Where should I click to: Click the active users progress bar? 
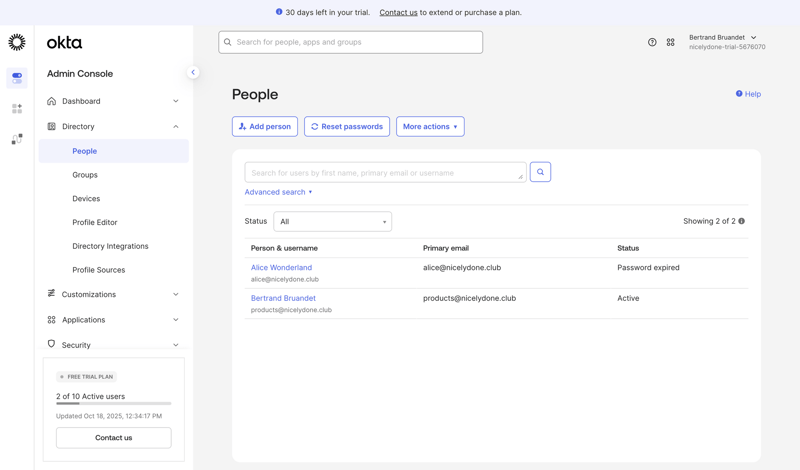point(114,404)
